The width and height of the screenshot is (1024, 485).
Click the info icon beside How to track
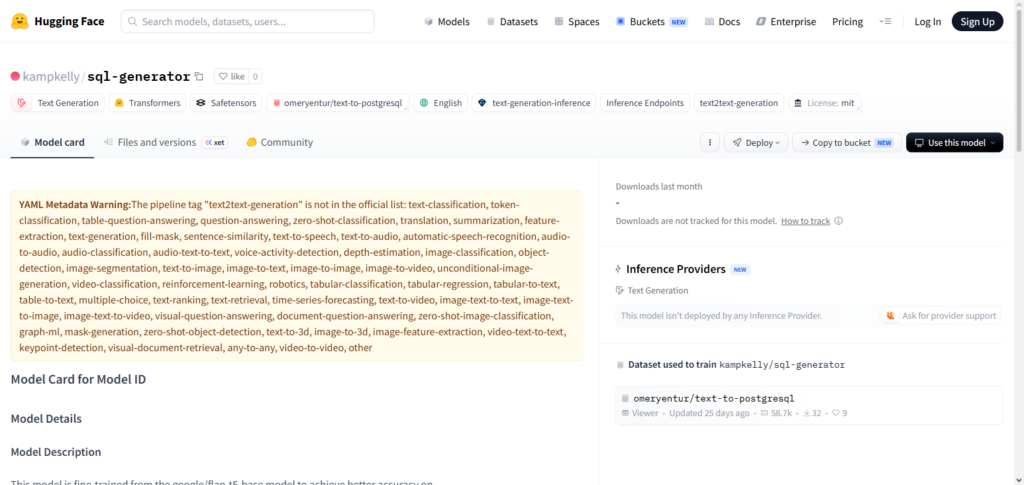tap(839, 221)
